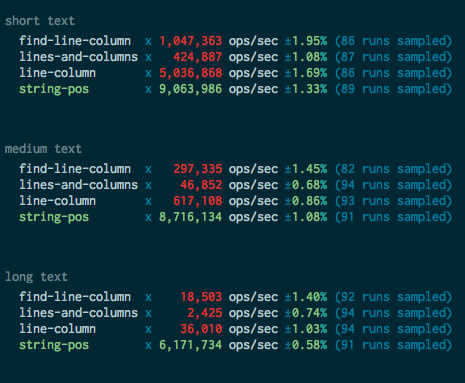The width and height of the screenshot is (465, 383).
Task: Click "(91 runs sampled)" in medium text
Action: pos(393,217)
